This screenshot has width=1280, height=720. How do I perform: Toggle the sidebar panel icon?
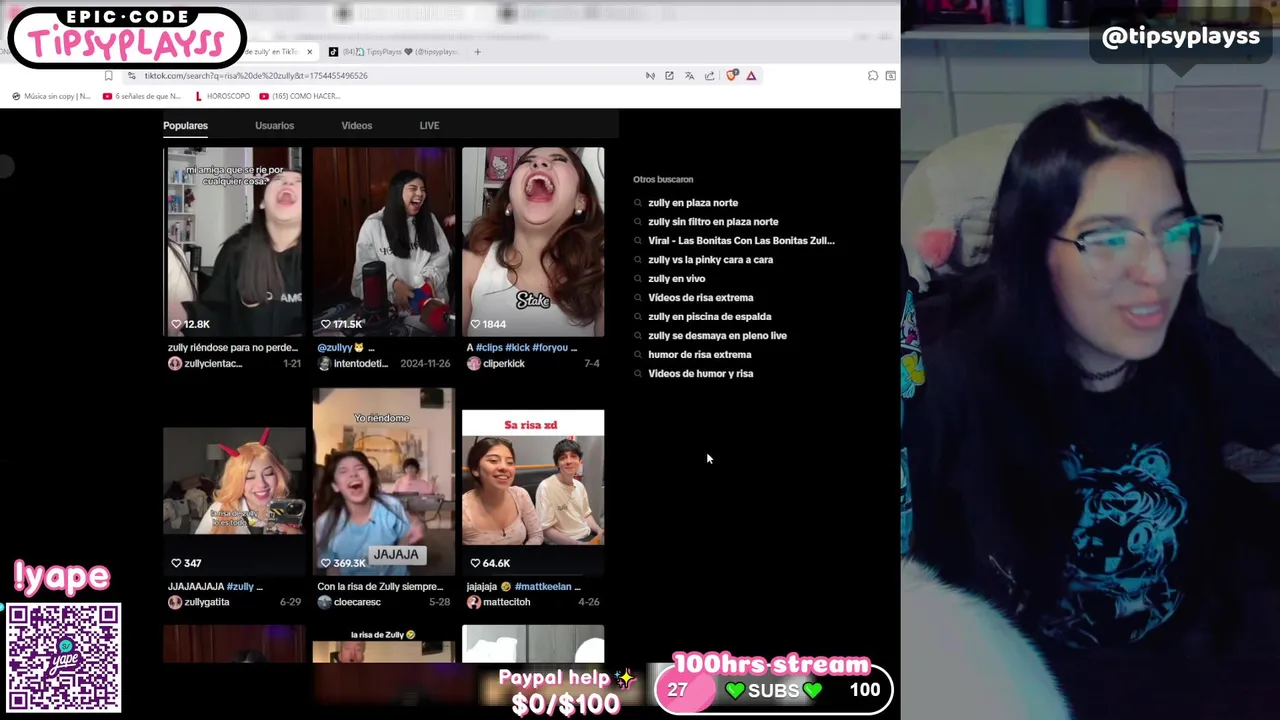point(890,75)
